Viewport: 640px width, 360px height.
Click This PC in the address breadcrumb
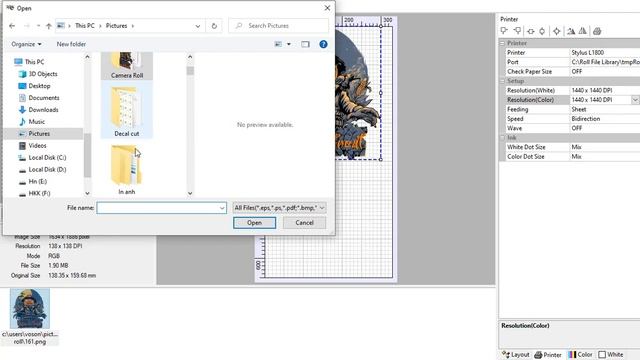tap(84, 26)
